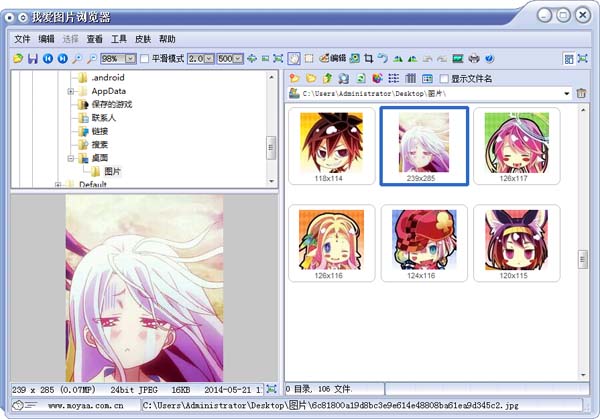This screenshot has height=419, width=600.
Task: Go to the next image
Action: pos(63,59)
